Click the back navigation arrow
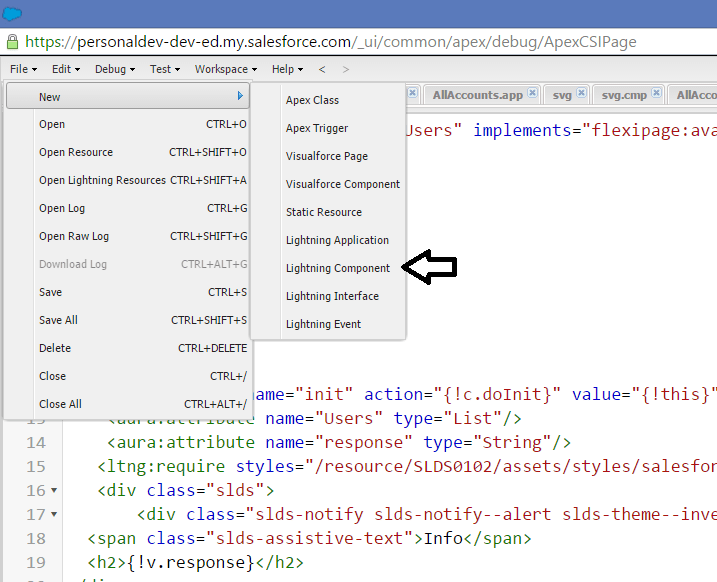 (x=322, y=69)
